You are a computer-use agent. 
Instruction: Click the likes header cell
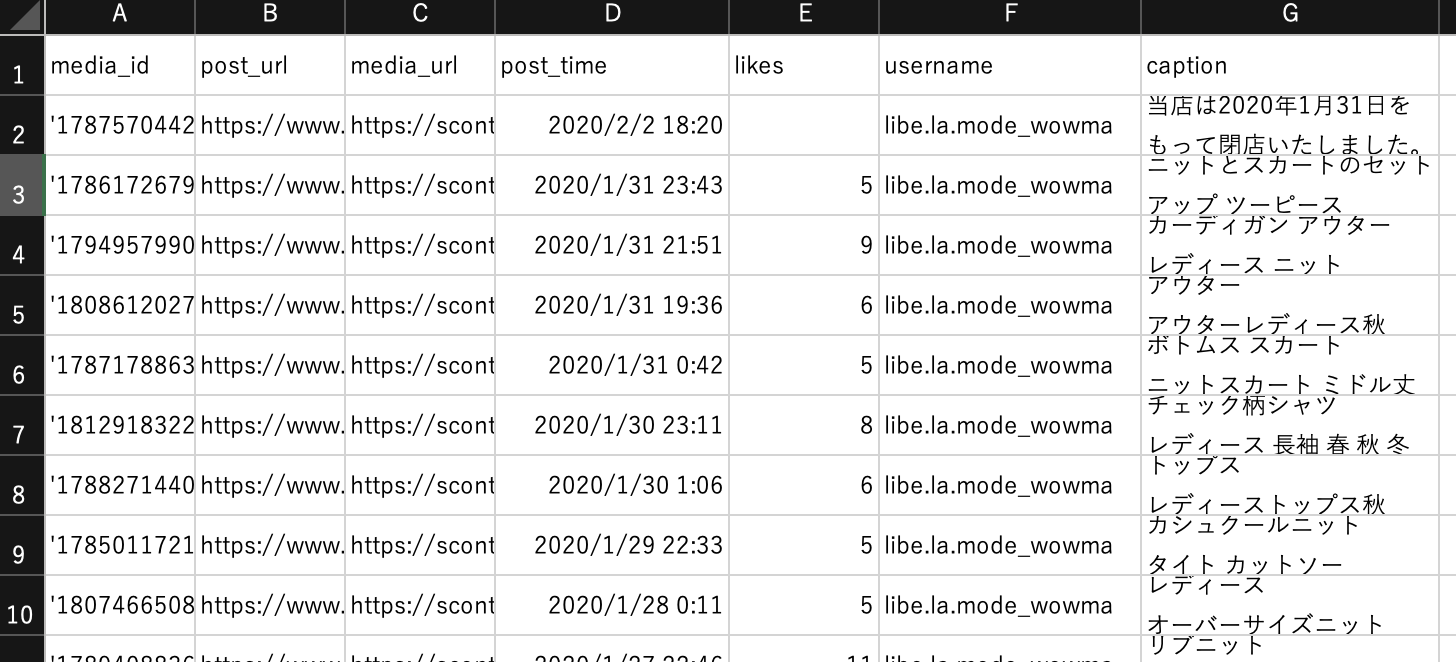pyautogui.click(x=804, y=65)
